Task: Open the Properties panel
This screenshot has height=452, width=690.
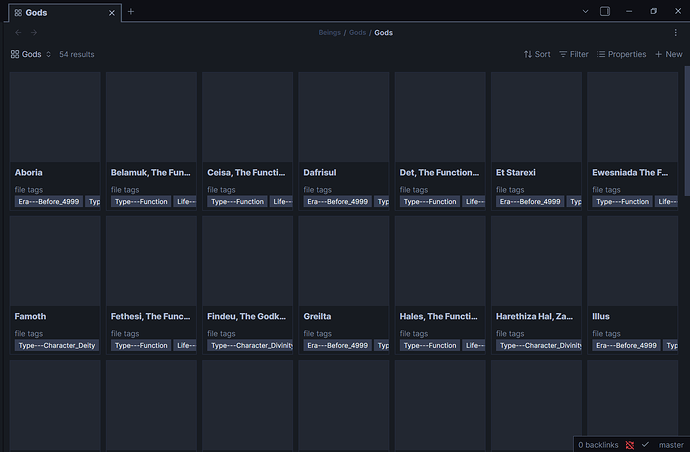Action: (x=621, y=54)
